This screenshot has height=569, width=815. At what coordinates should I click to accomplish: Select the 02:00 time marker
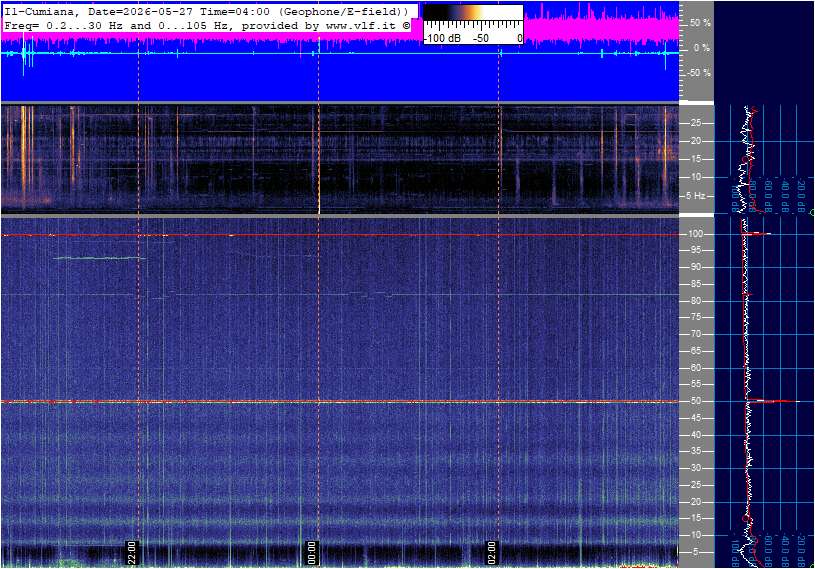coord(491,552)
